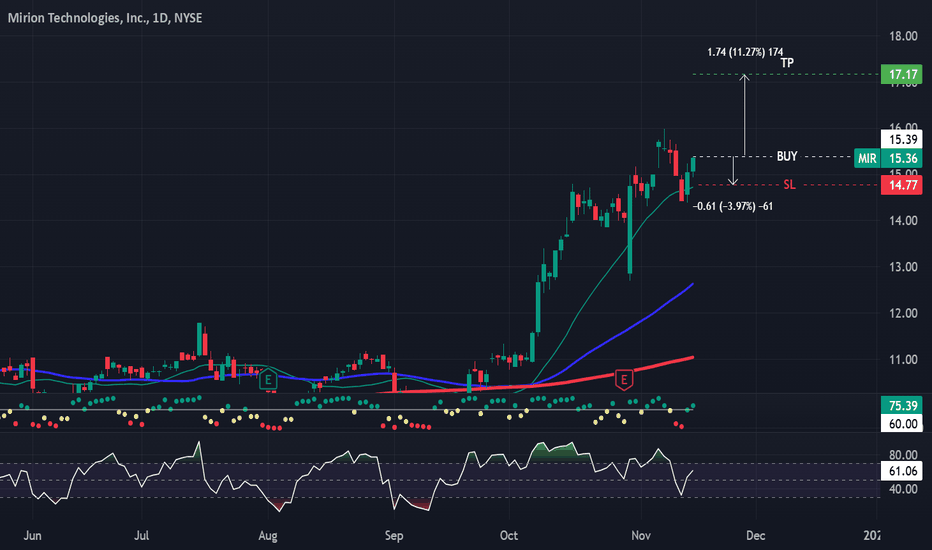Click the 61.06 RSI value label
This screenshot has width=932, height=550.
click(902, 471)
